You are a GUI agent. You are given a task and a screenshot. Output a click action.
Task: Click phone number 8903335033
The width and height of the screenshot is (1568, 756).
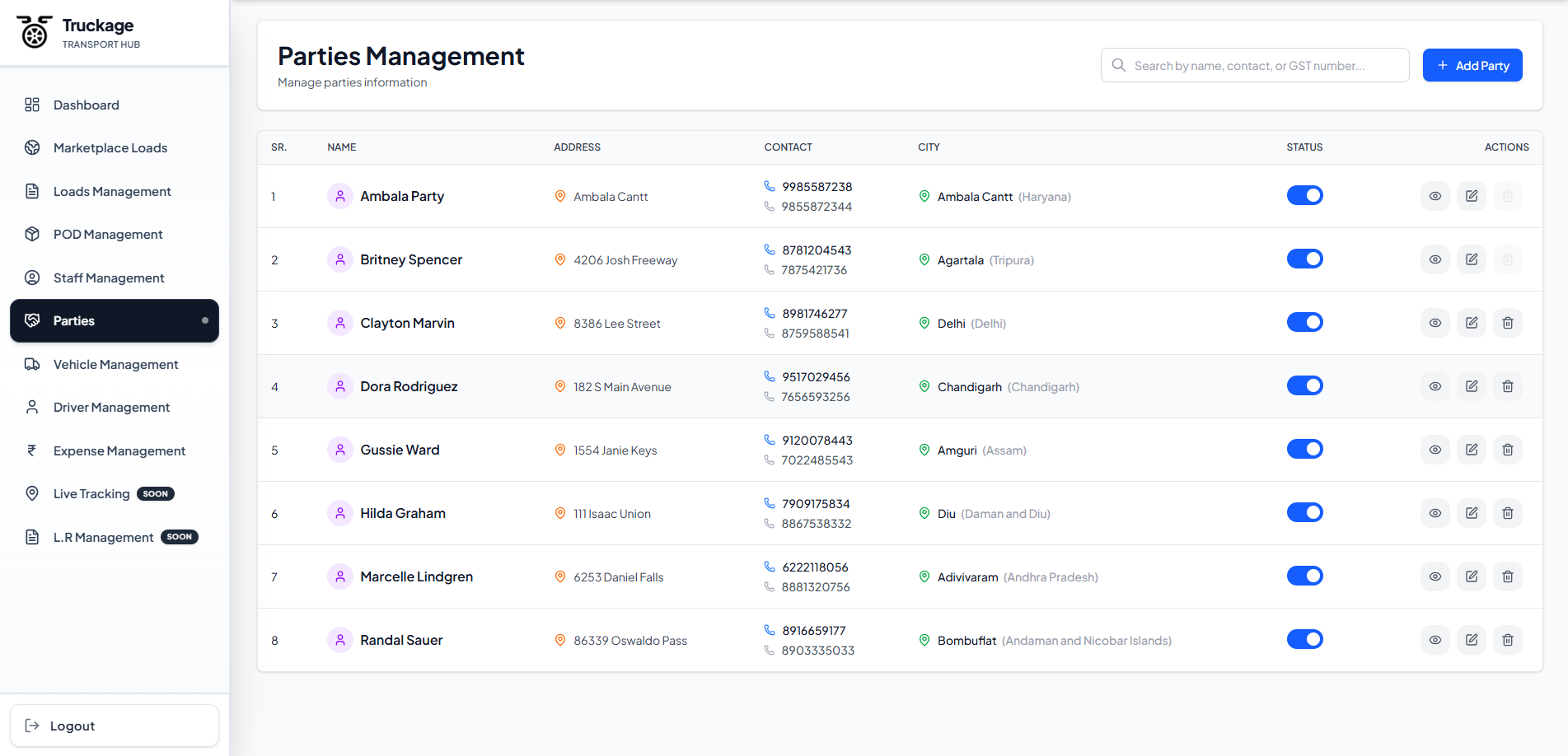coord(818,651)
